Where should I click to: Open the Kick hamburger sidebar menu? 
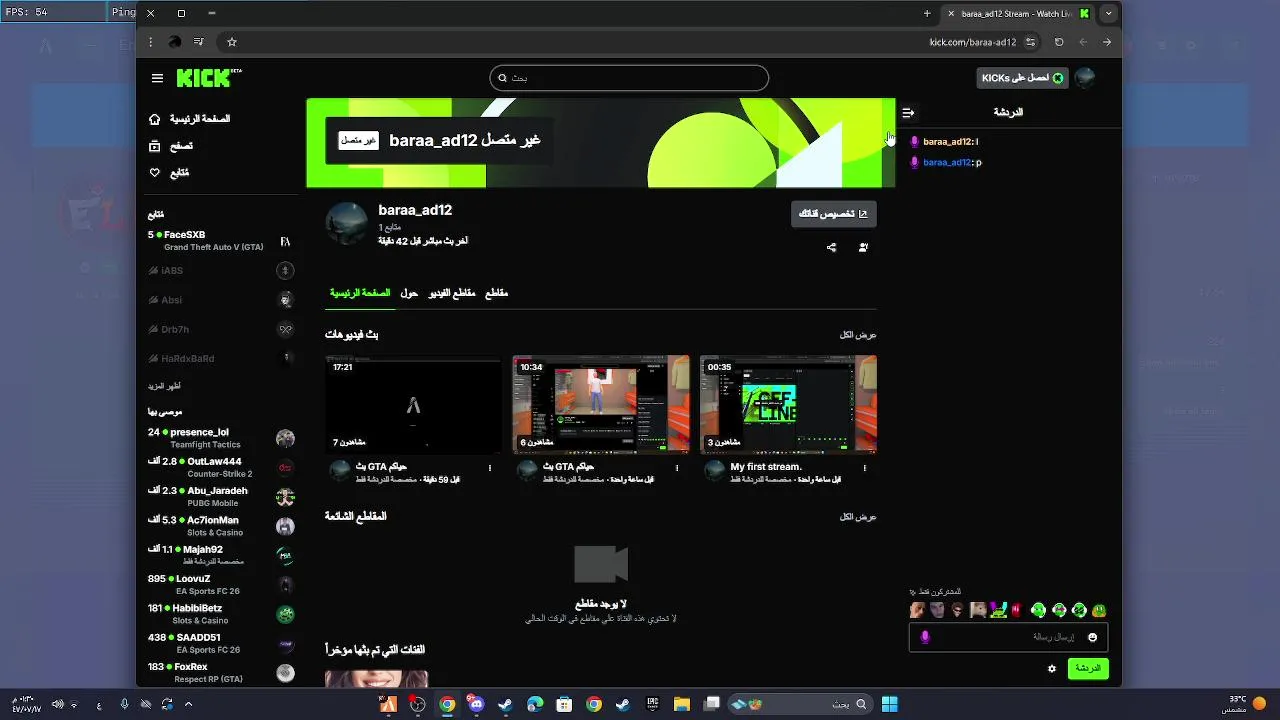tap(157, 78)
